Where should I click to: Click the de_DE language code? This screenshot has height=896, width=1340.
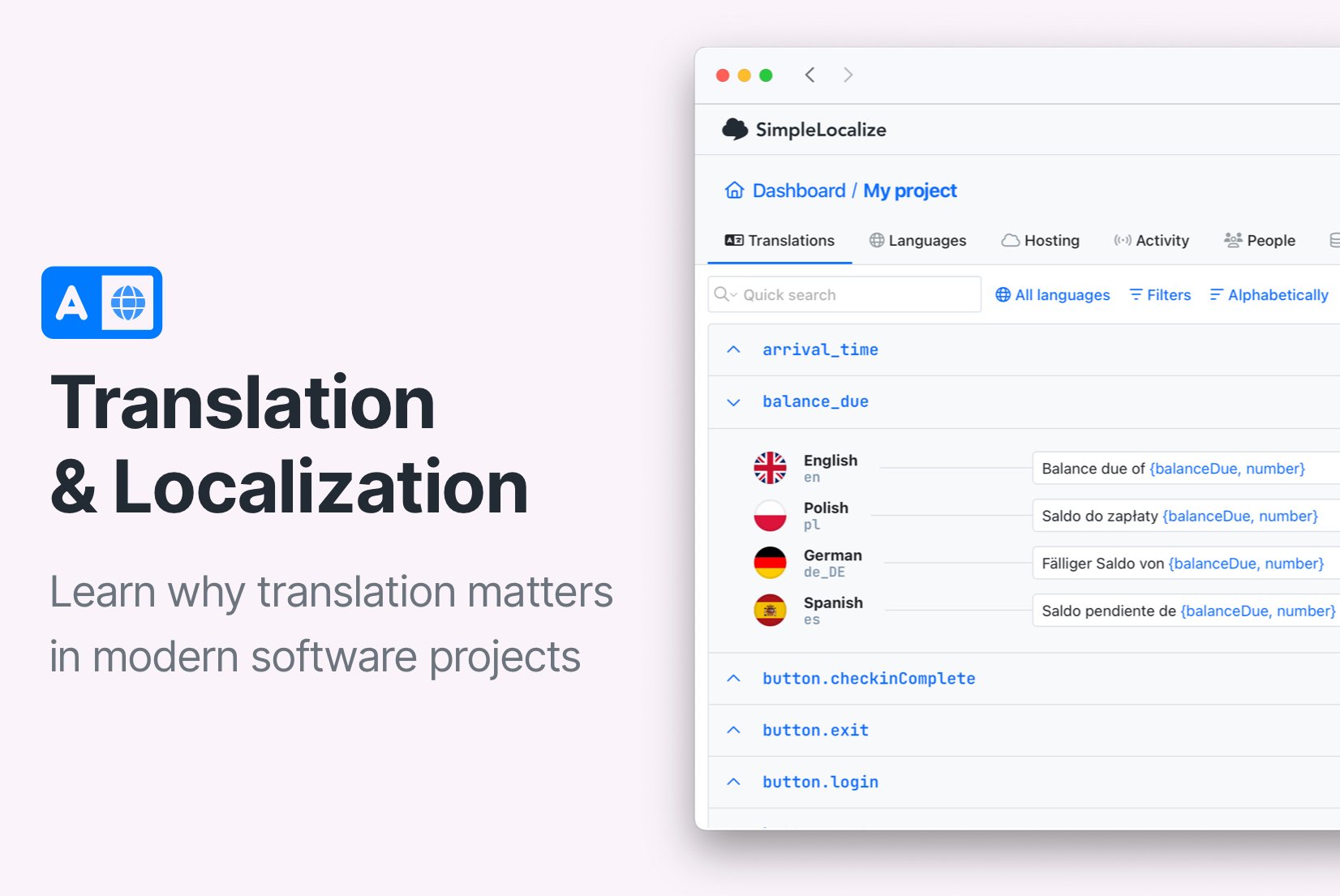click(824, 572)
